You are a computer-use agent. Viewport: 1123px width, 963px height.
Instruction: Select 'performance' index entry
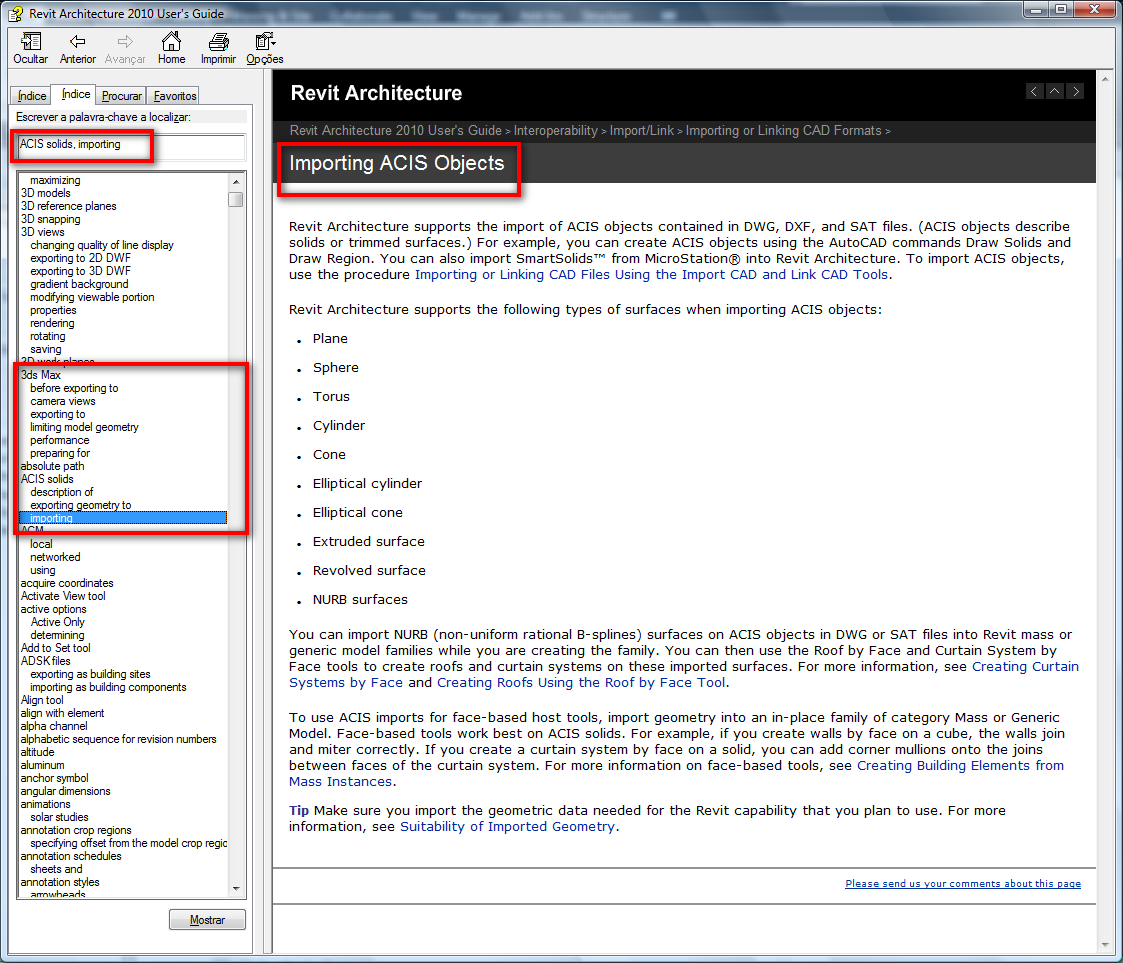tap(59, 440)
